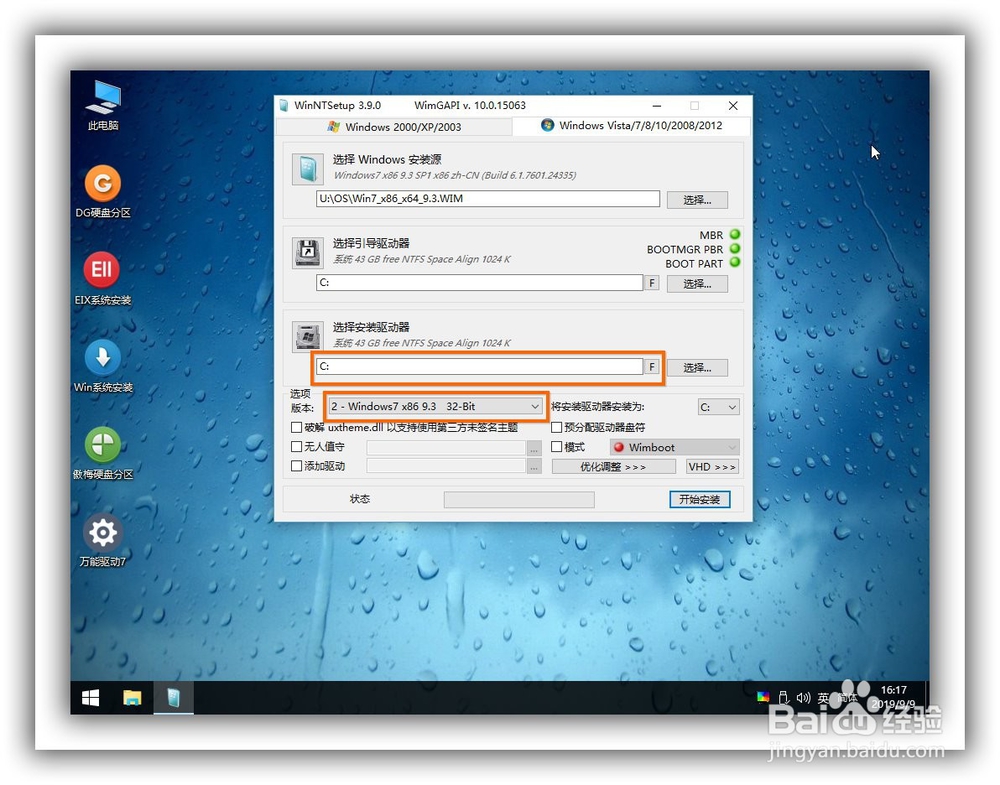Enable the 模式 checkbox
The width and height of the screenshot is (1000, 785).
[x=556, y=446]
